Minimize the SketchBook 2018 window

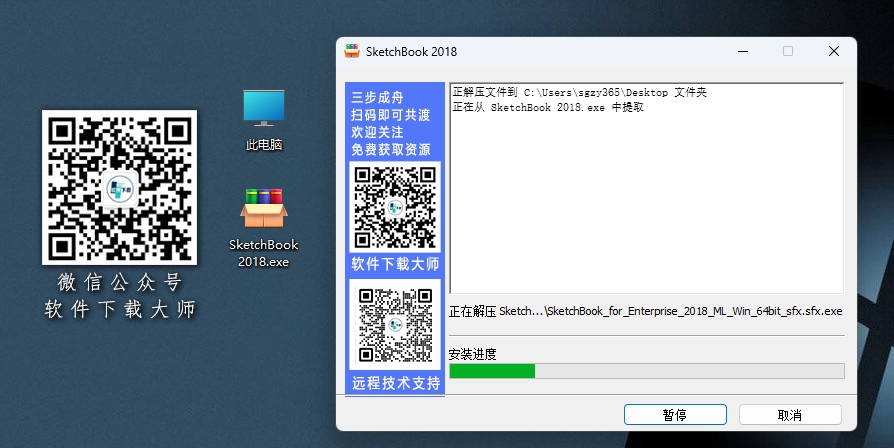(743, 51)
